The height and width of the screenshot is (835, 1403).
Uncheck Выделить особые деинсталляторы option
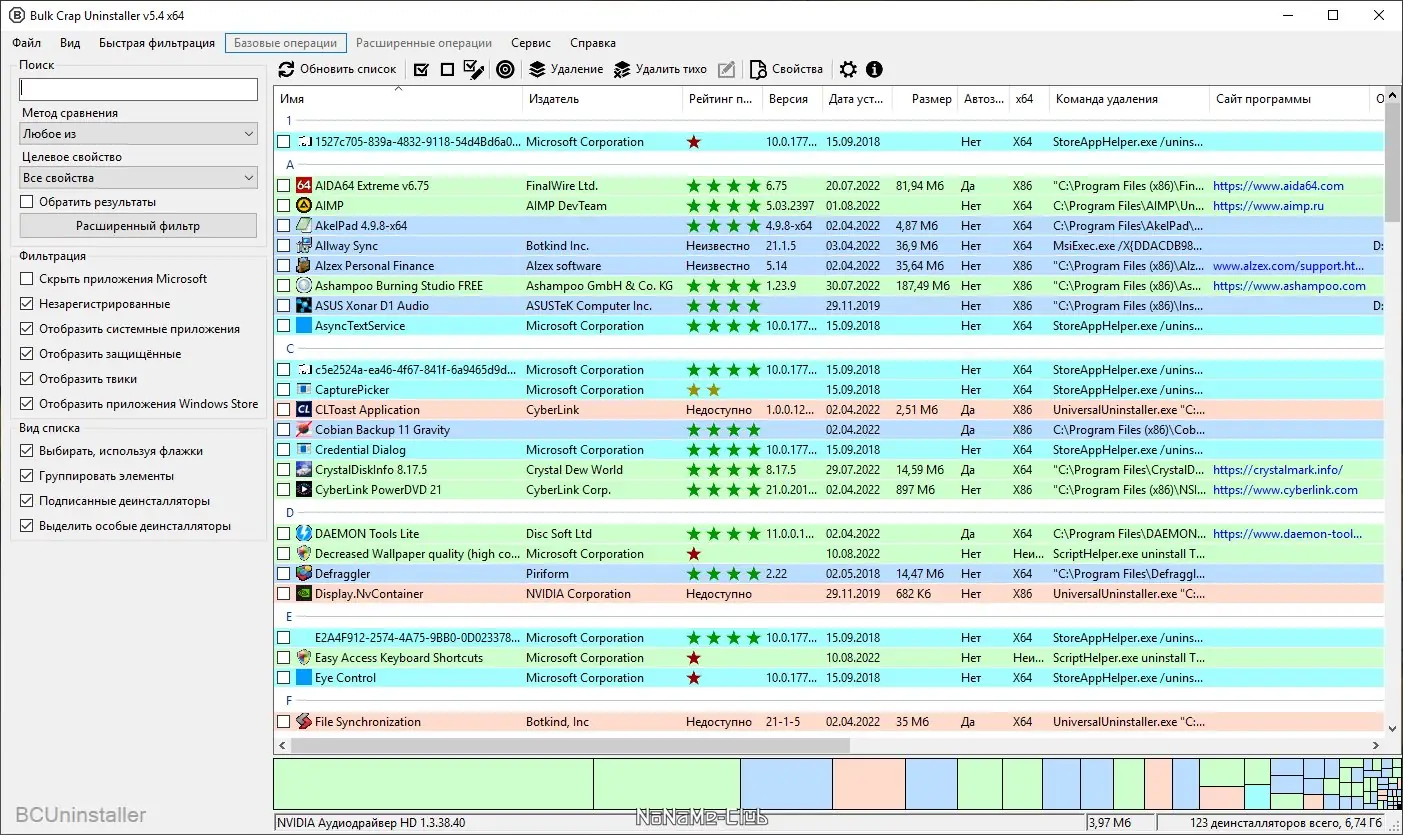27,526
